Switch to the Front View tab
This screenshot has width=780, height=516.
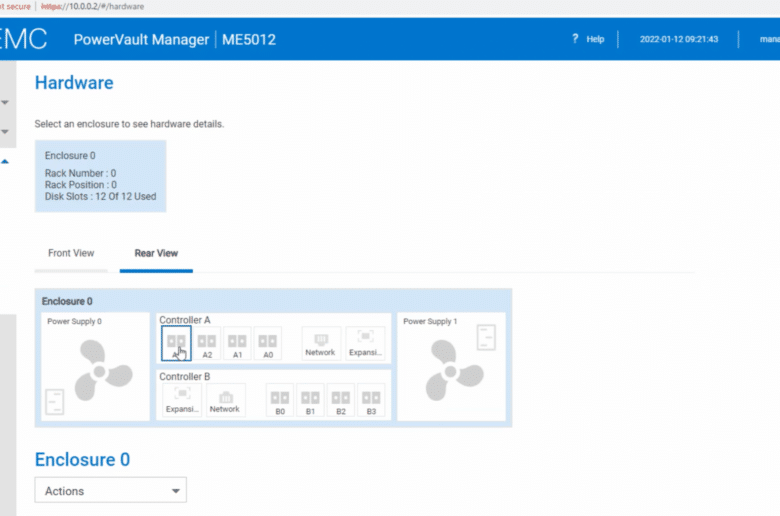tap(71, 253)
